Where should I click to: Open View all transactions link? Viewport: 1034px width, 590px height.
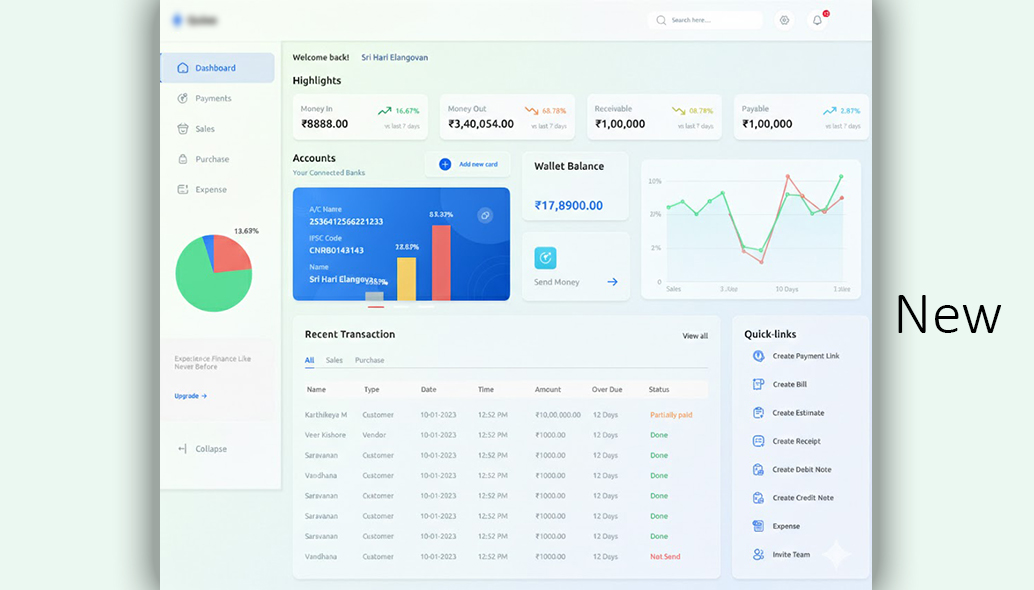click(x=695, y=335)
